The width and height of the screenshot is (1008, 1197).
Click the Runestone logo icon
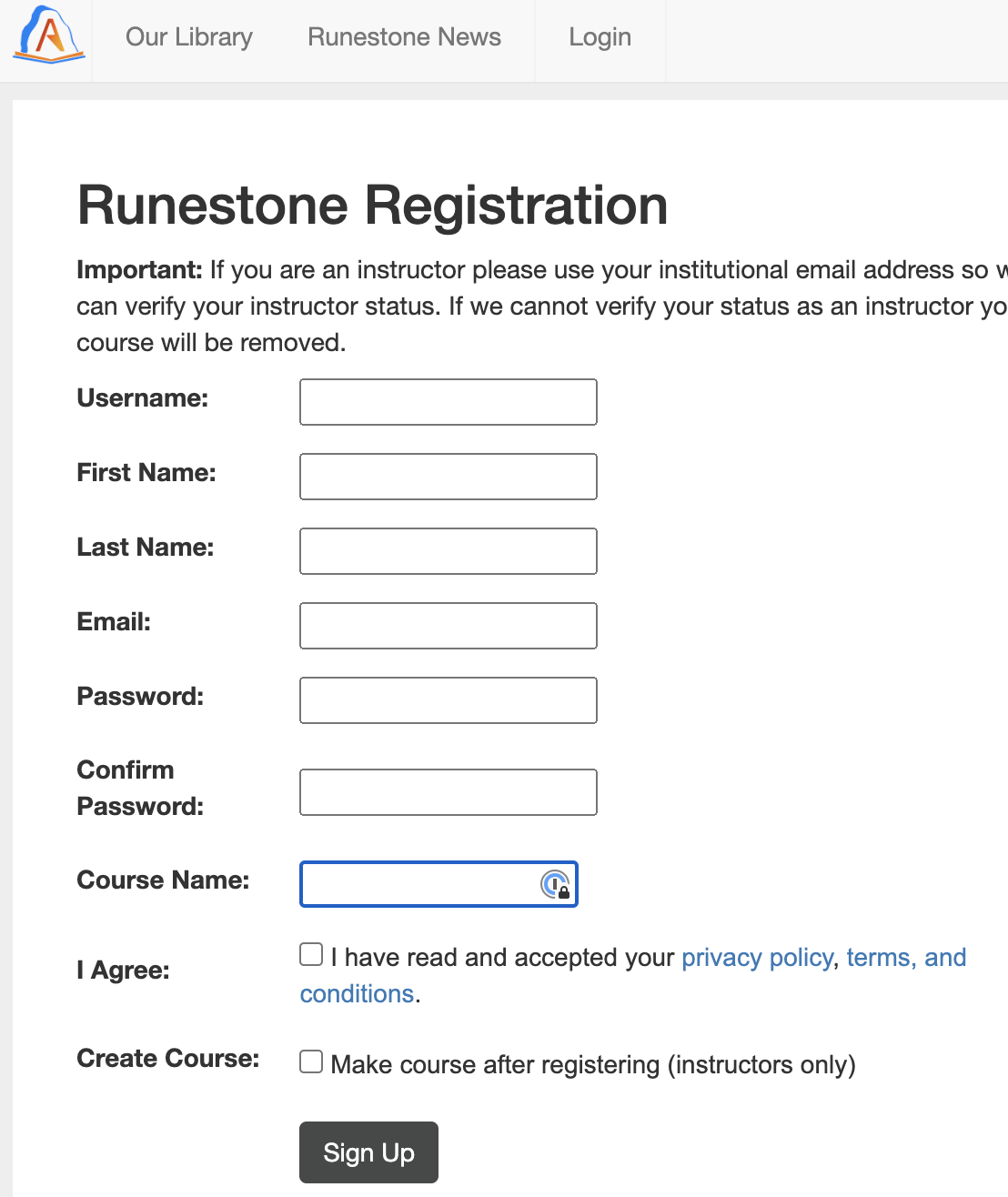[x=45, y=38]
